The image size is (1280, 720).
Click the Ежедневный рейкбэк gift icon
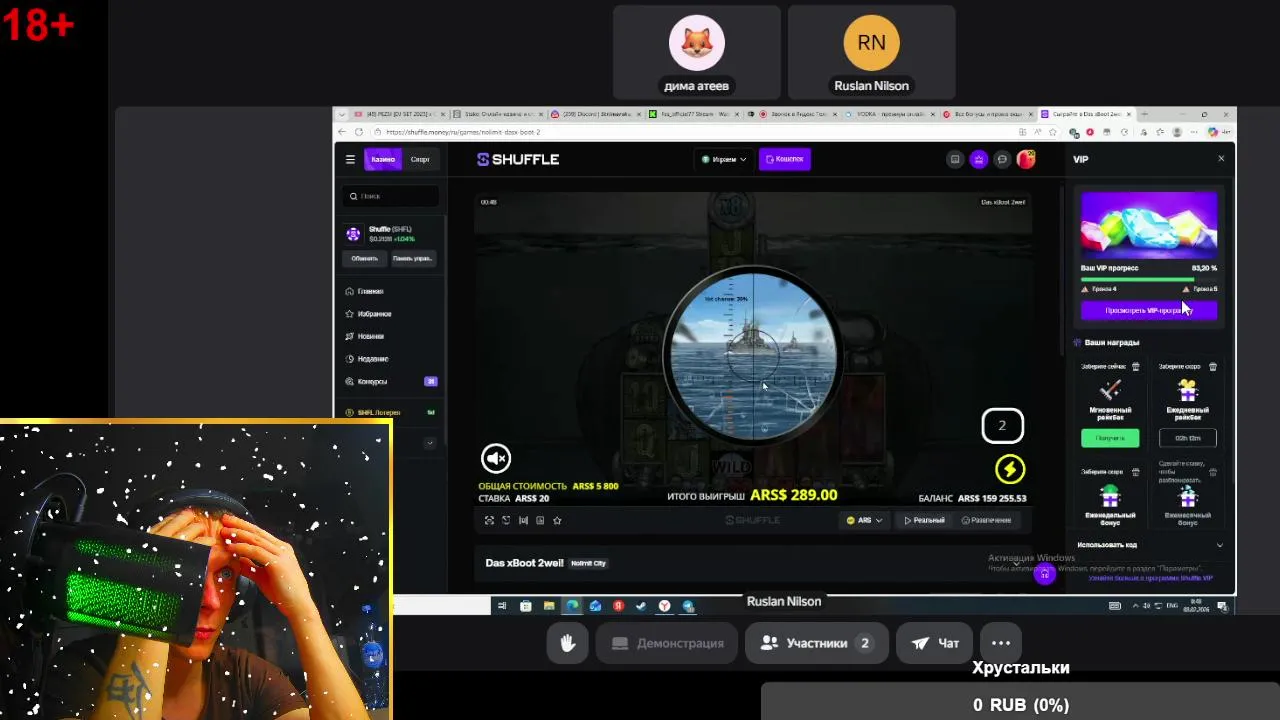pyautogui.click(x=1188, y=390)
